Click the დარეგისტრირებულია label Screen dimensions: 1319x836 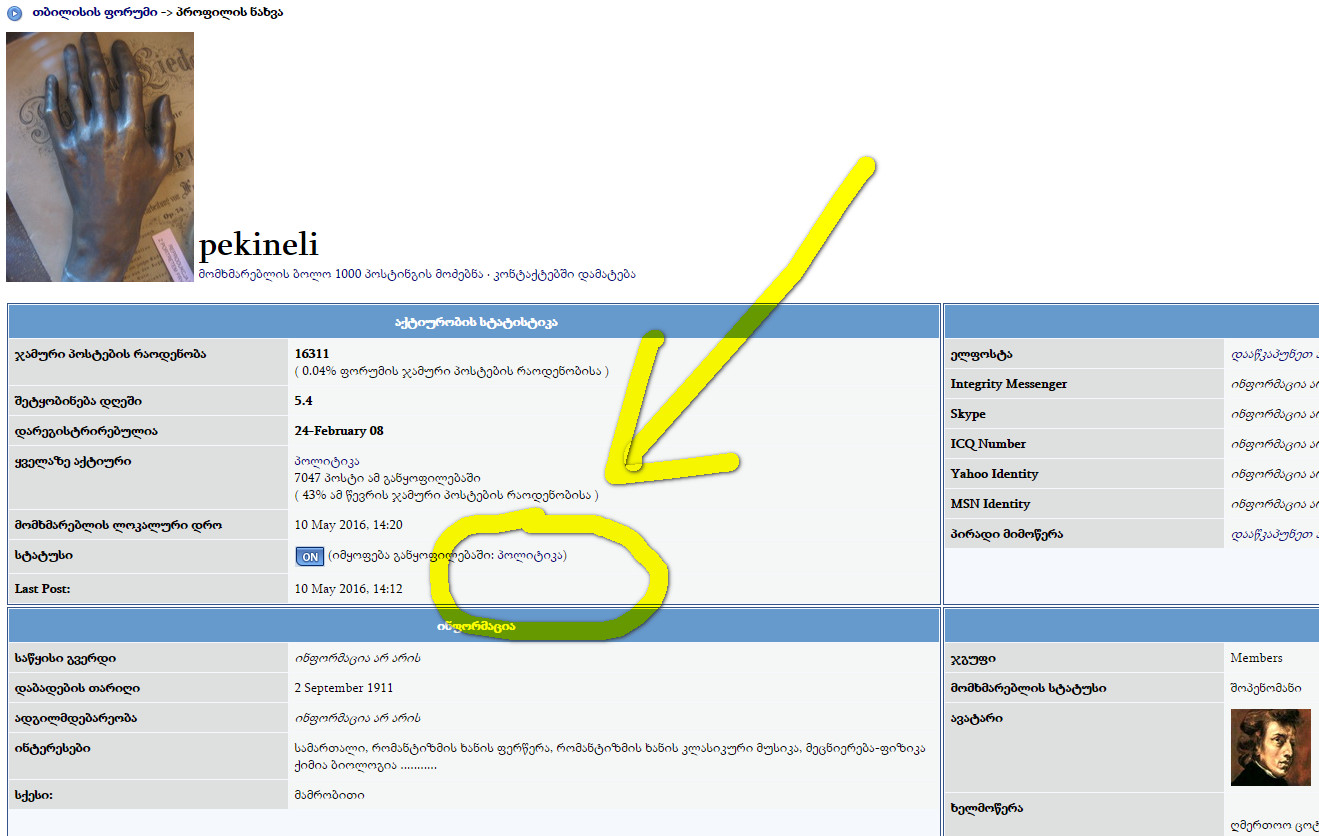pos(86,431)
